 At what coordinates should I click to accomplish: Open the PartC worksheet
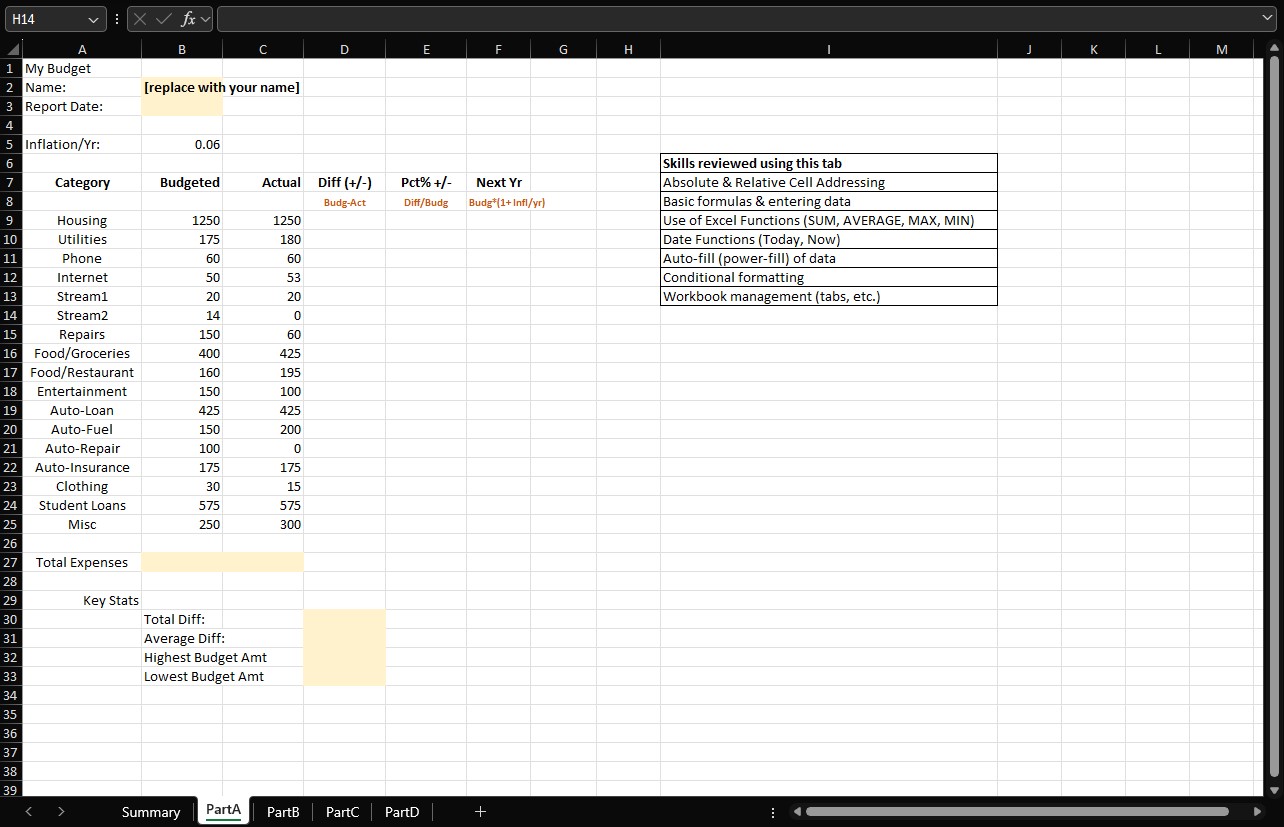(x=342, y=812)
